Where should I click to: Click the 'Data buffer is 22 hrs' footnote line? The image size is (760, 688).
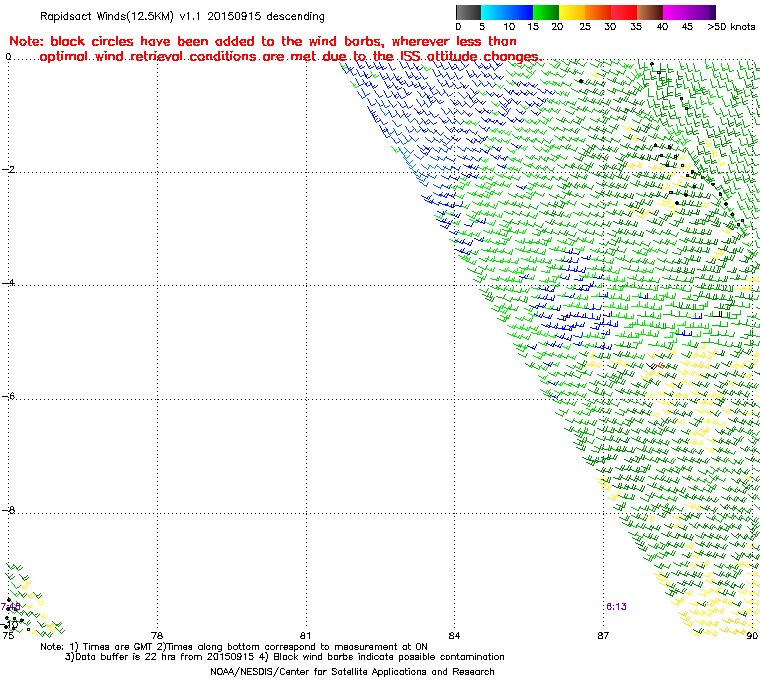pos(285,657)
